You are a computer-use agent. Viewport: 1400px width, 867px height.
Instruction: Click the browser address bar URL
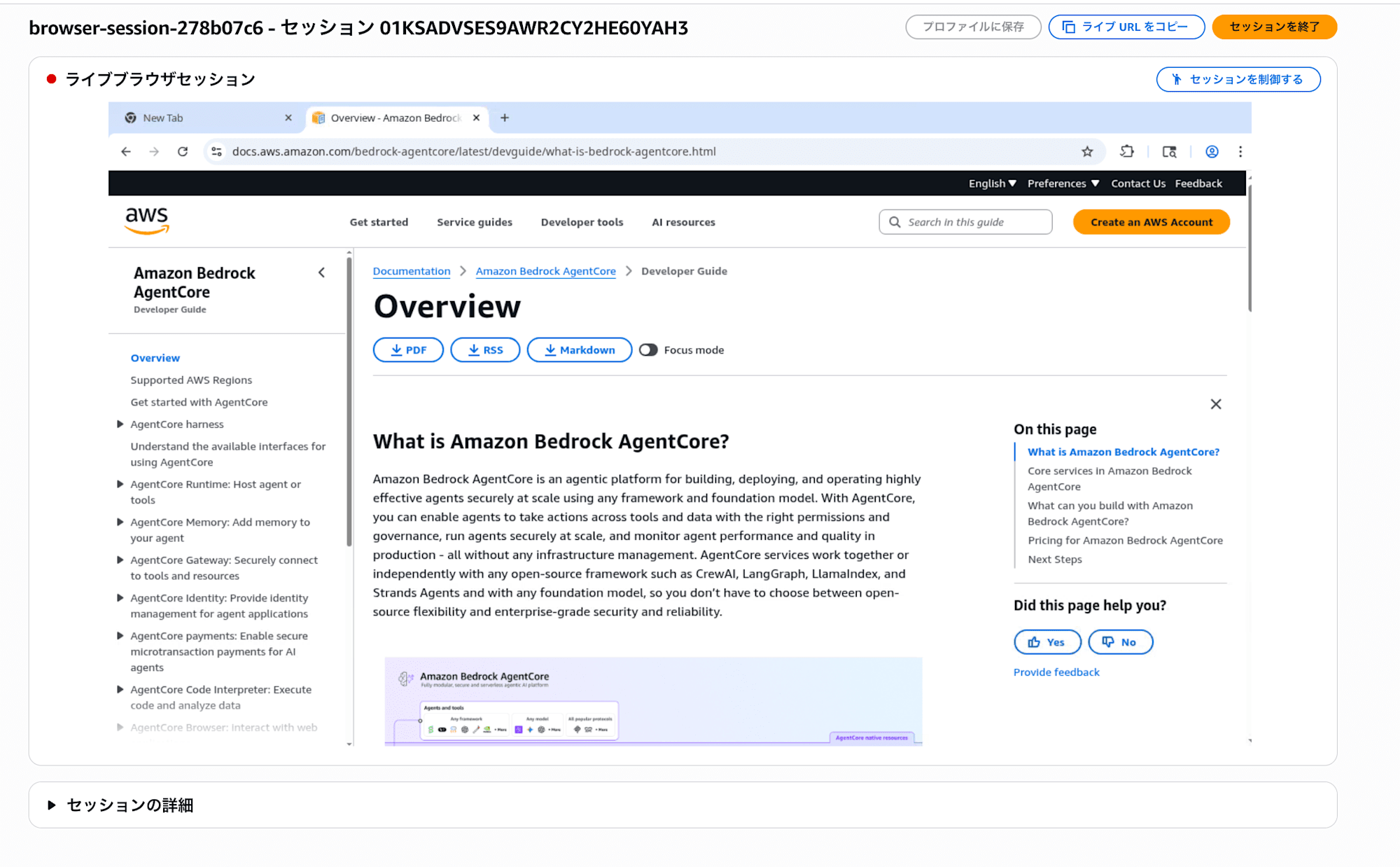(474, 151)
